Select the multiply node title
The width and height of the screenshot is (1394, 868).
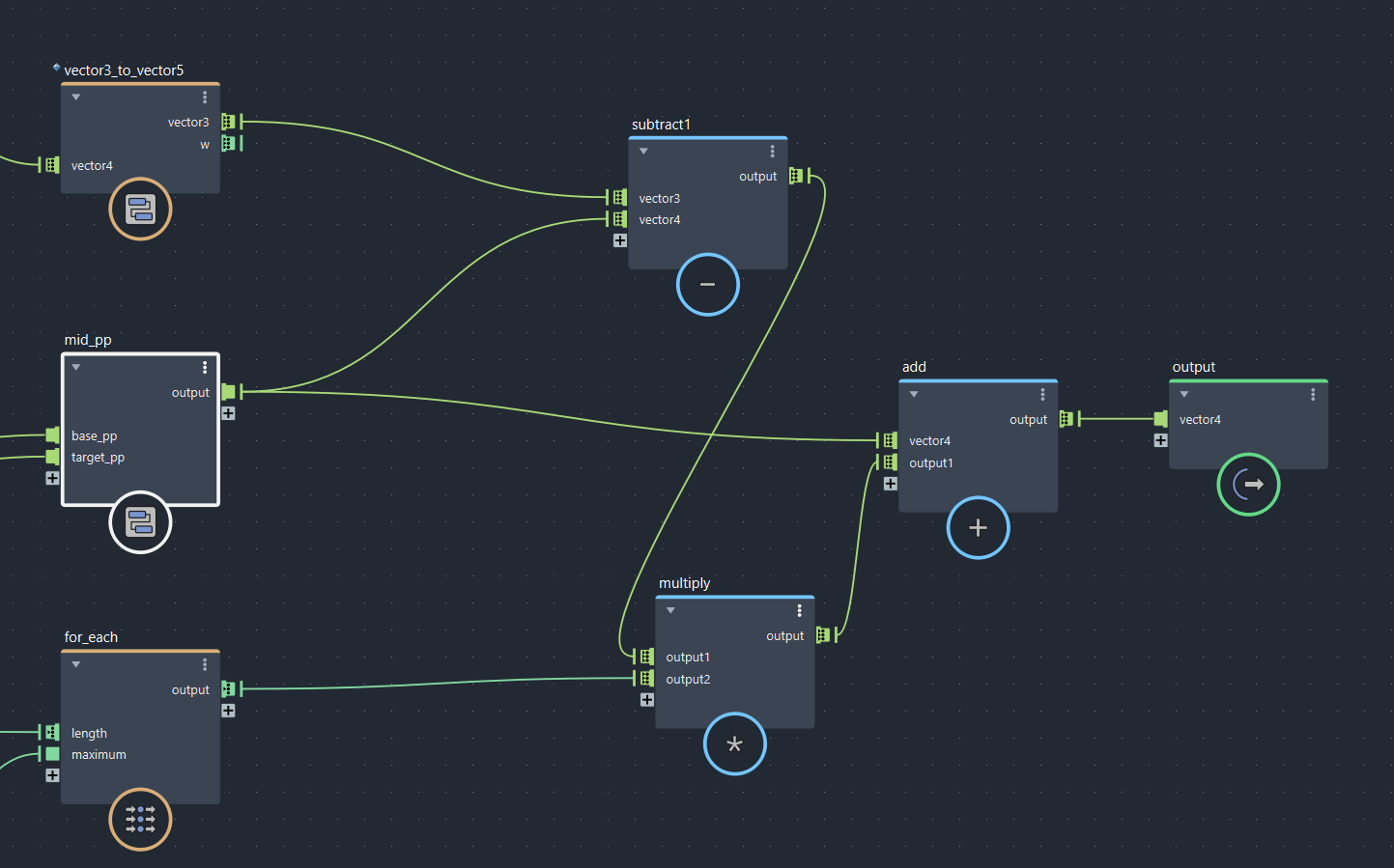click(684, 583)
